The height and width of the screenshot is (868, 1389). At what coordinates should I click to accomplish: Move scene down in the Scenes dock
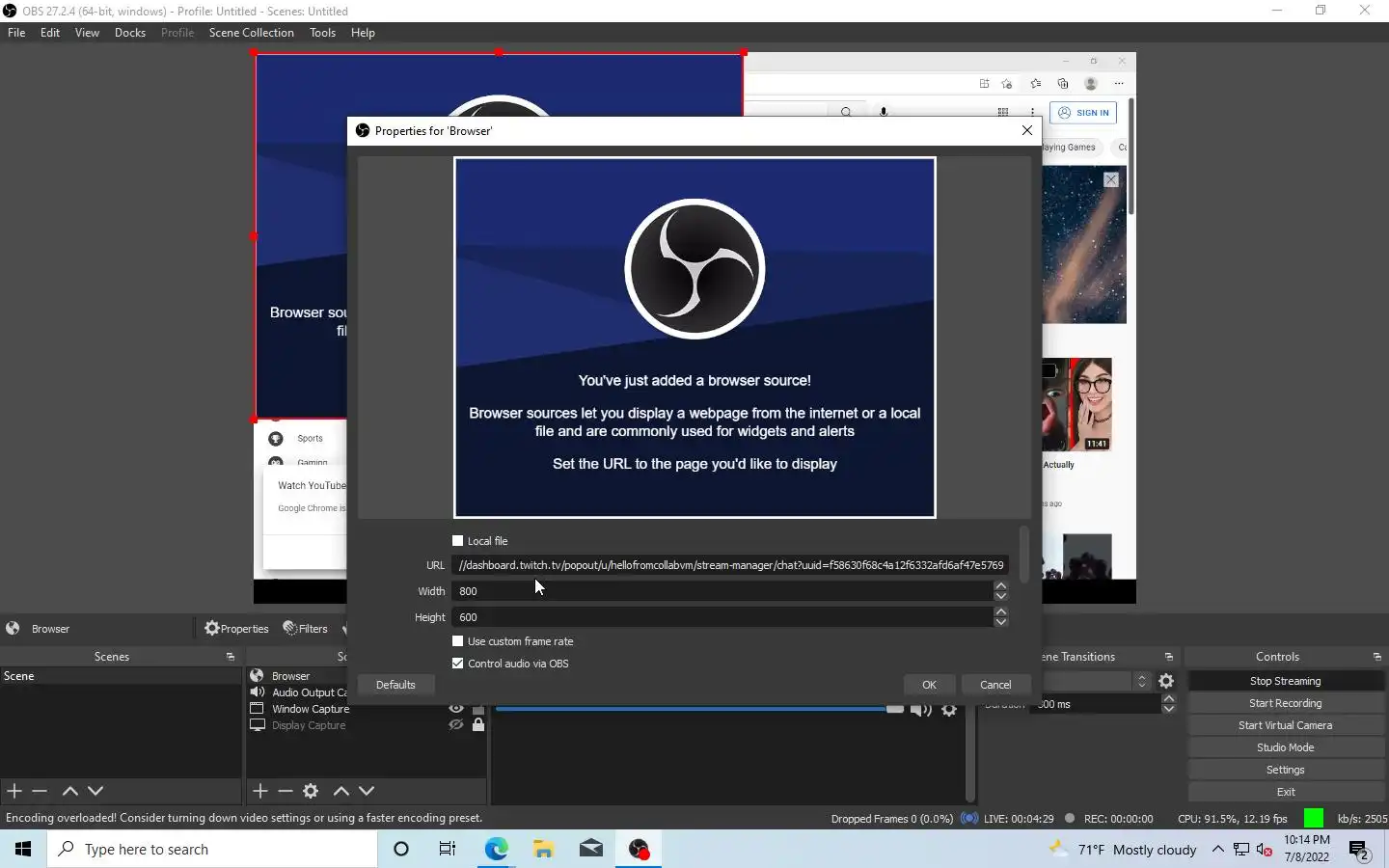tap(95, 791)
